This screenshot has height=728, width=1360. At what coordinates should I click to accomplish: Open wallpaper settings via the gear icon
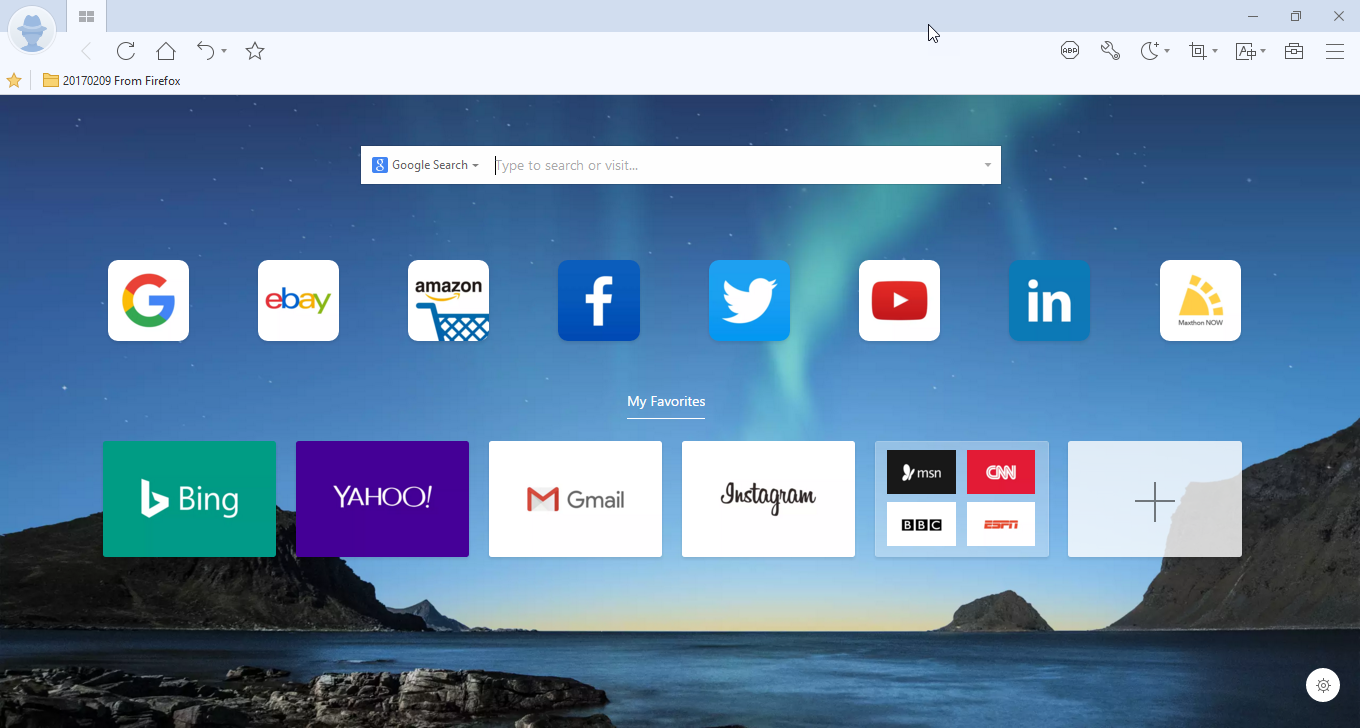click(1323, 685)
